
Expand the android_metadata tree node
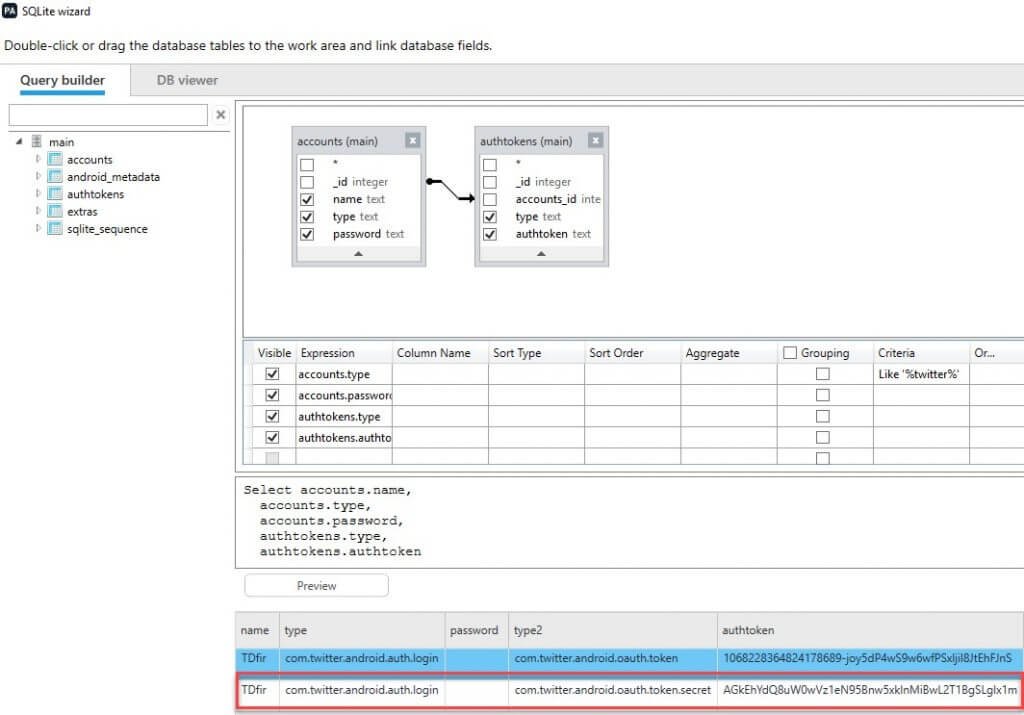38,176
